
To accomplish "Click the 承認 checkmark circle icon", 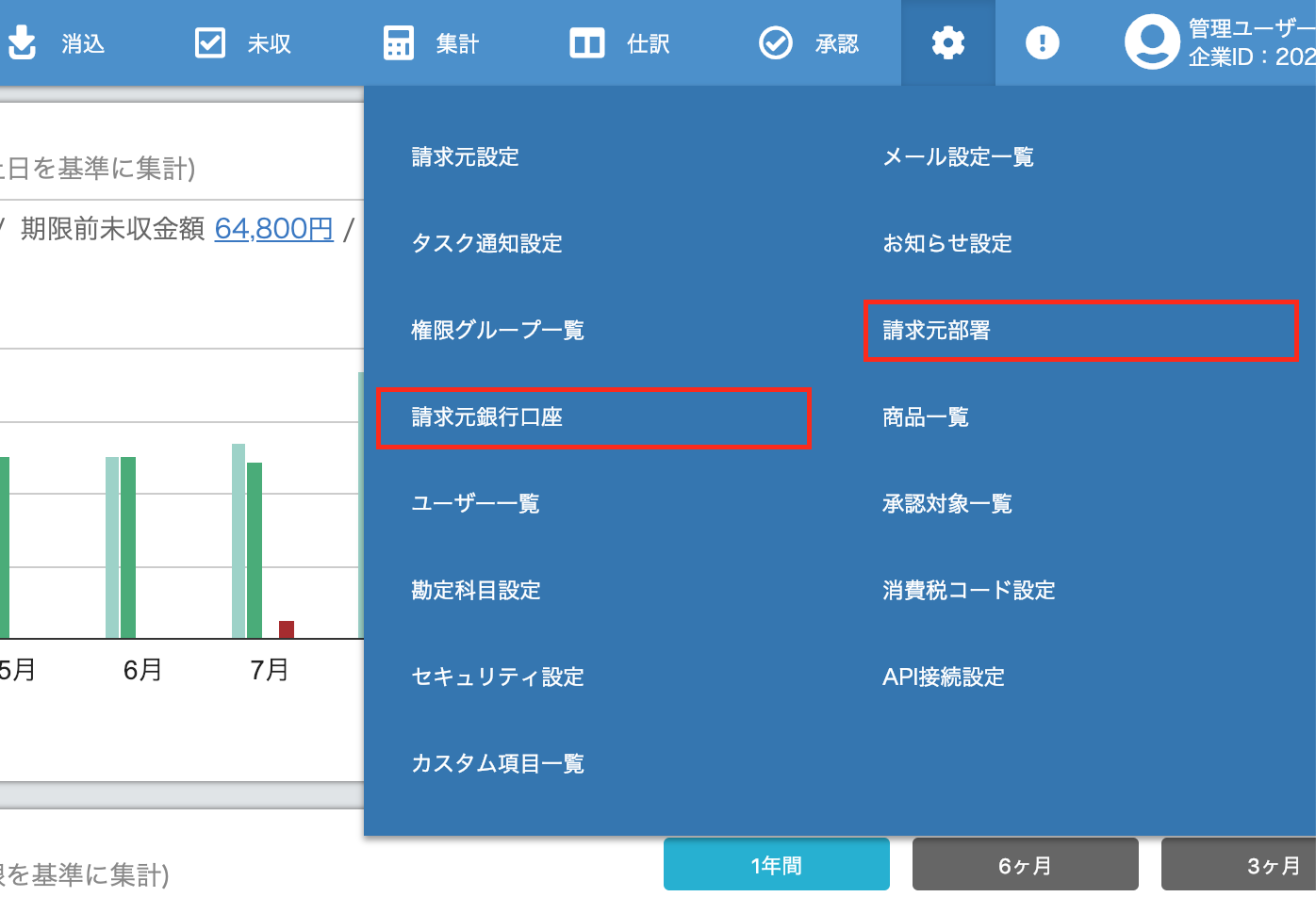I will [776, 43].
